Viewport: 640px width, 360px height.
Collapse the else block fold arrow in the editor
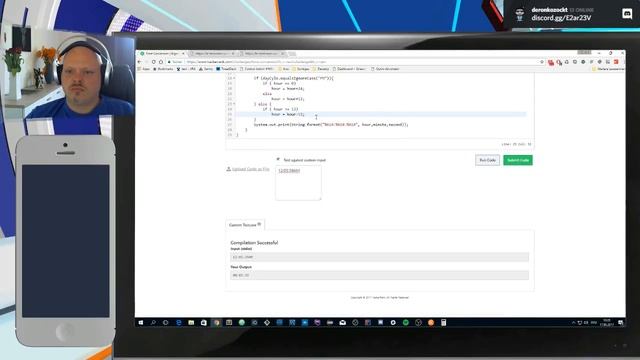click(x=234, y=104)
